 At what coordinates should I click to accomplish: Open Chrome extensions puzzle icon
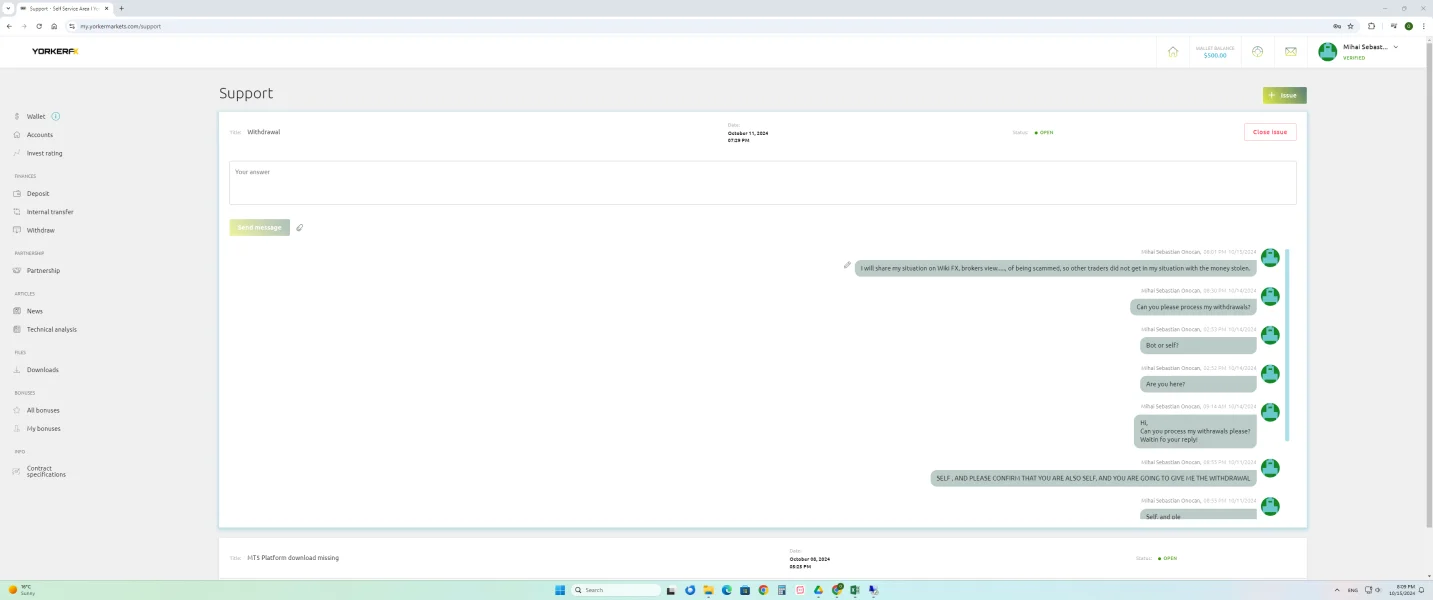[x=1371, y=26]
